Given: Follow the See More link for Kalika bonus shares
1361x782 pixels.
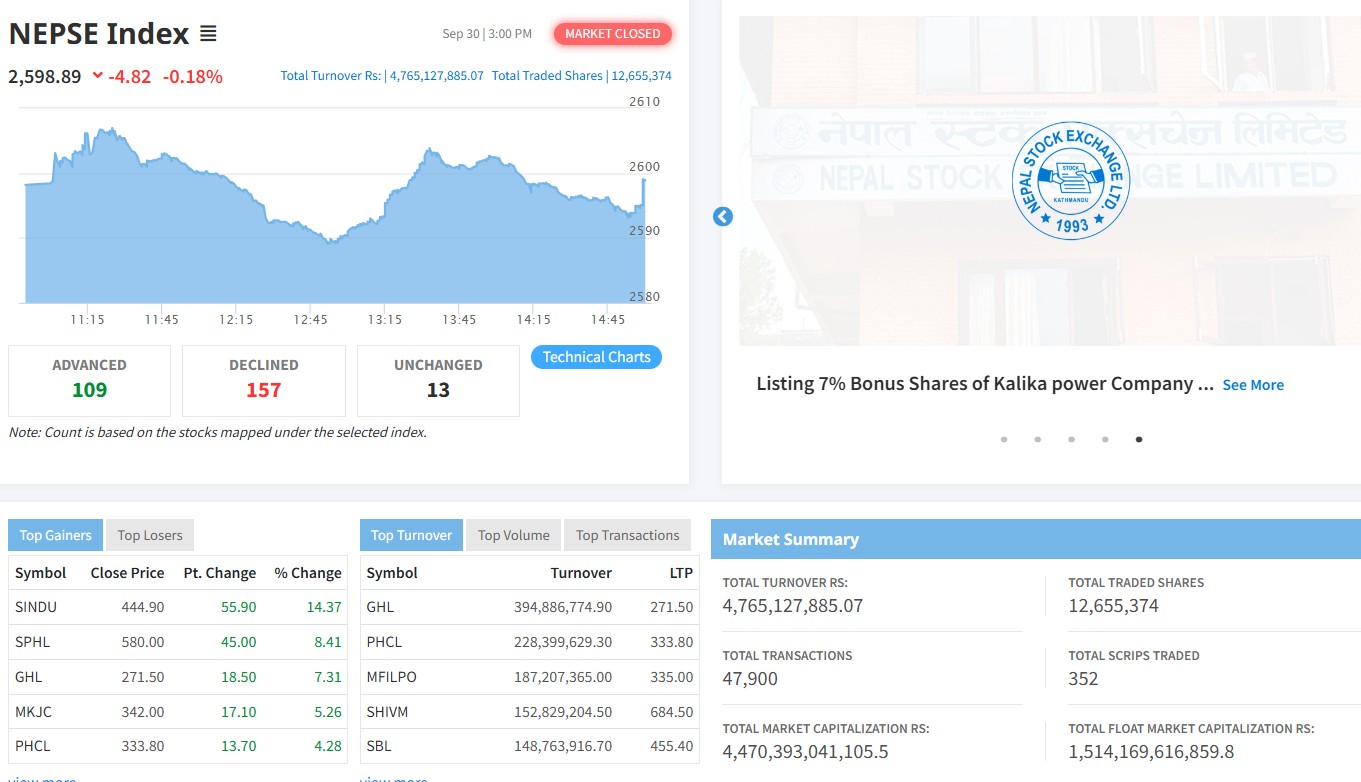Looking at the screenshot, I should tap(1253, 385).
